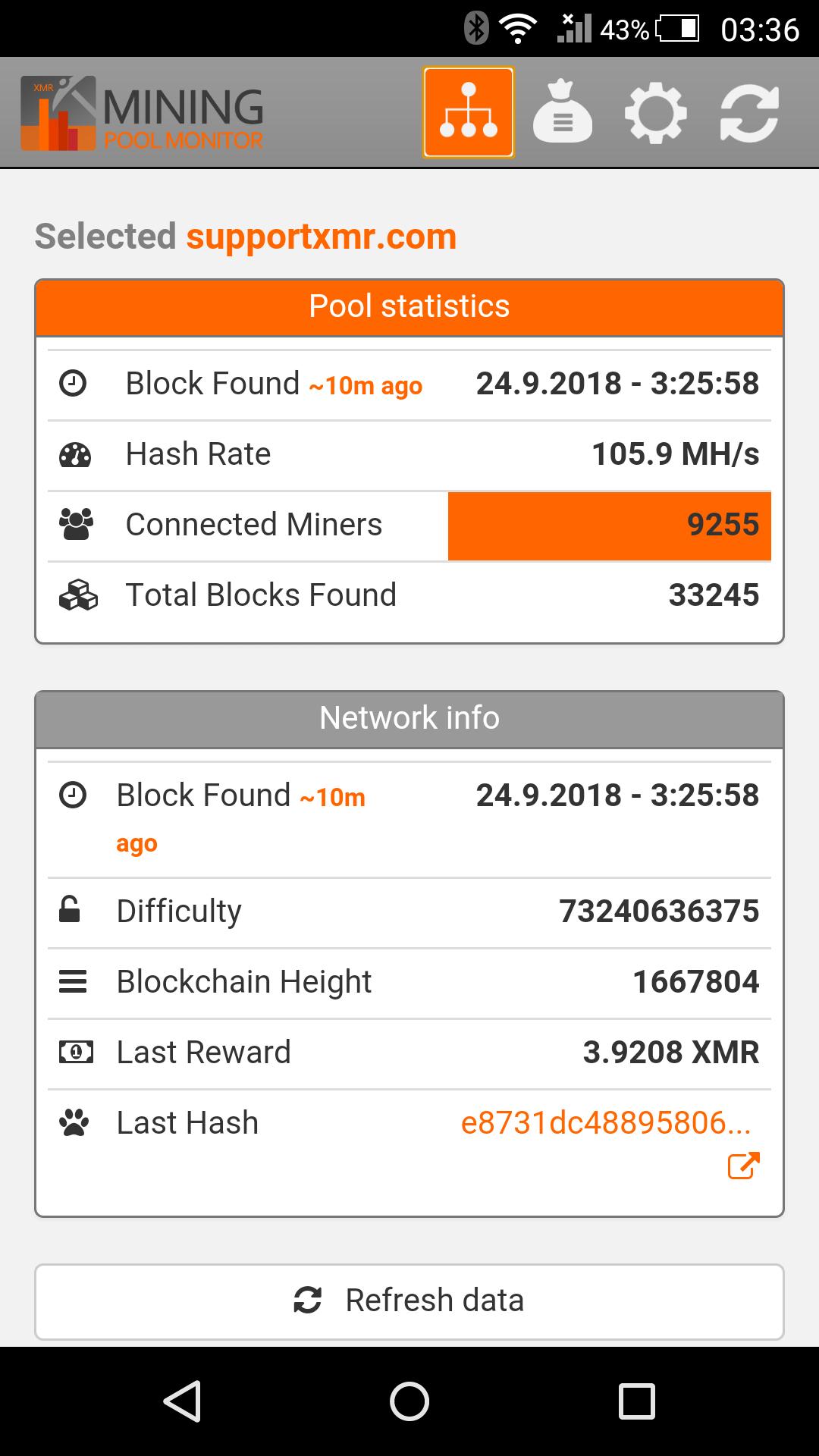This screenshot has height=1456, width=819.
Task: Open the settings gear icon
Action: coord(656,114)
